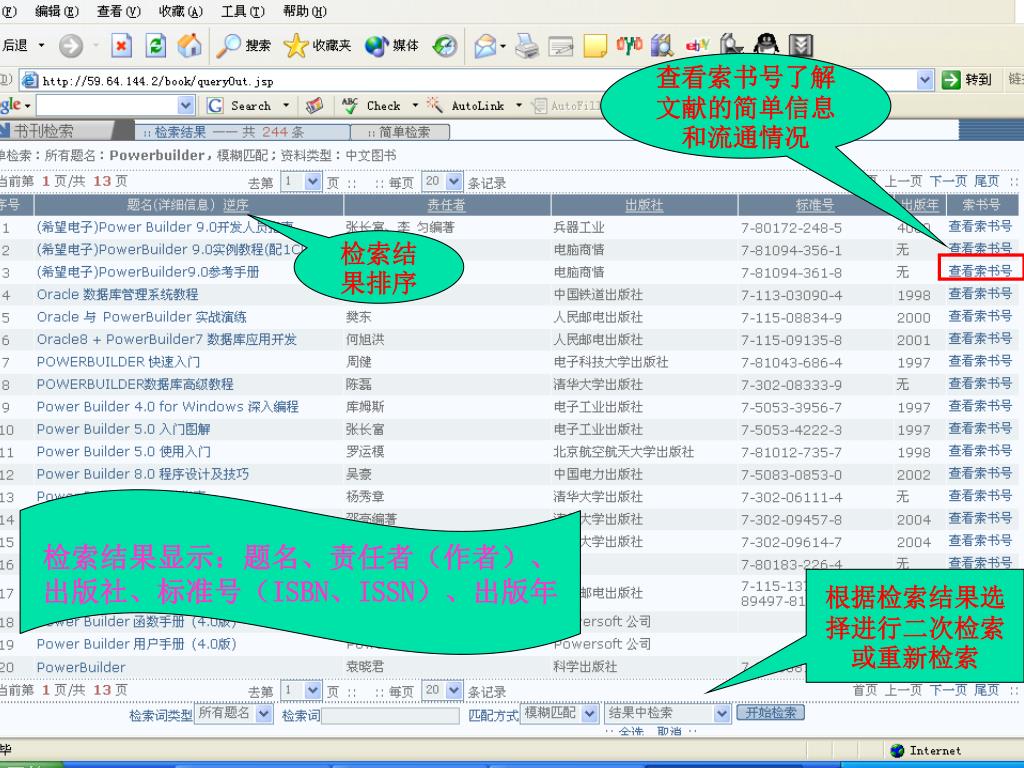Screen dimensions: 1024x768
Task: Click 查看索书号 for row 7-113-03090-4
Action: click(x=980, y=294)
